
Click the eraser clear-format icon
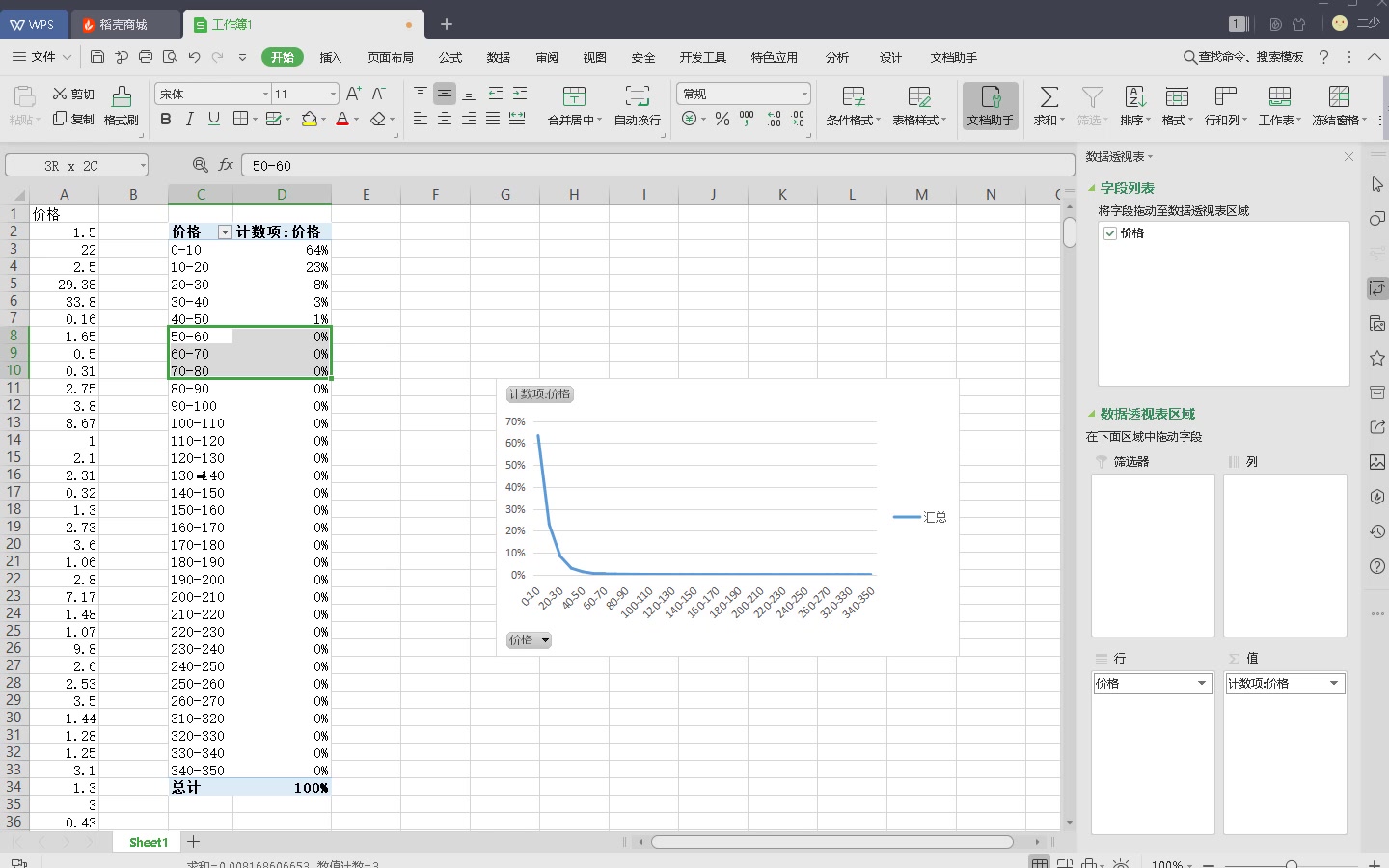(x=378, y=119)
